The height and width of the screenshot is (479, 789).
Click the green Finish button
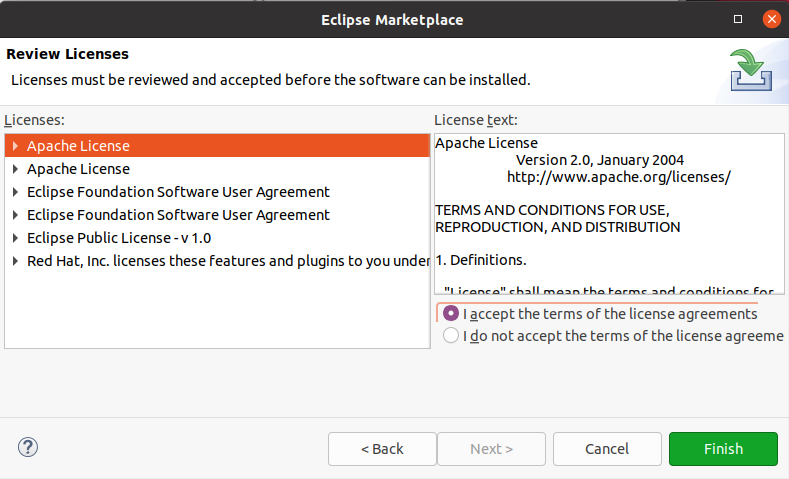(723, 449)
